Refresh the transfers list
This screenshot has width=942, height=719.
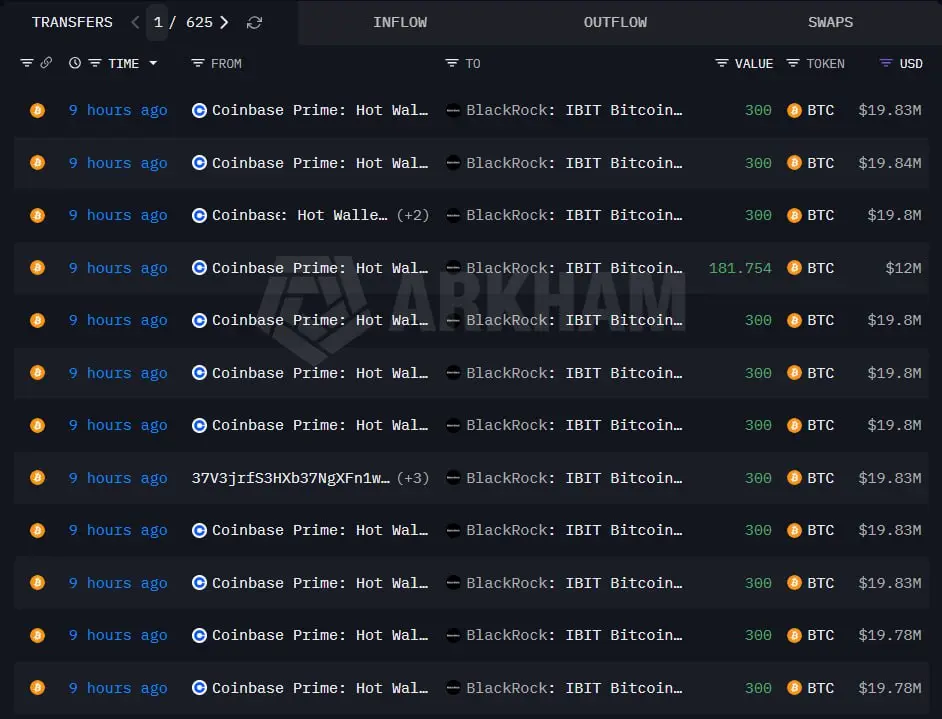point(254,23)
